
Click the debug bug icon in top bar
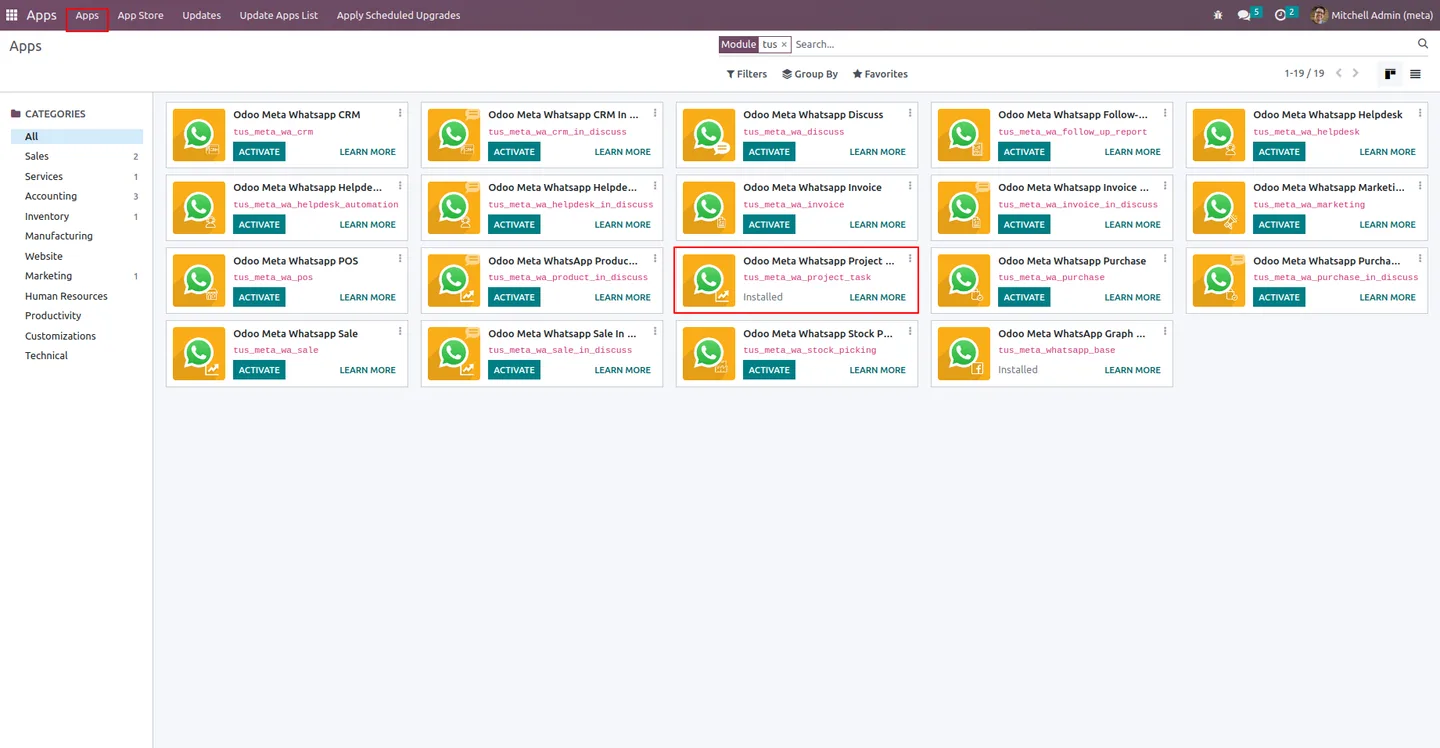pyautogui.click(x=1217, y=15)
